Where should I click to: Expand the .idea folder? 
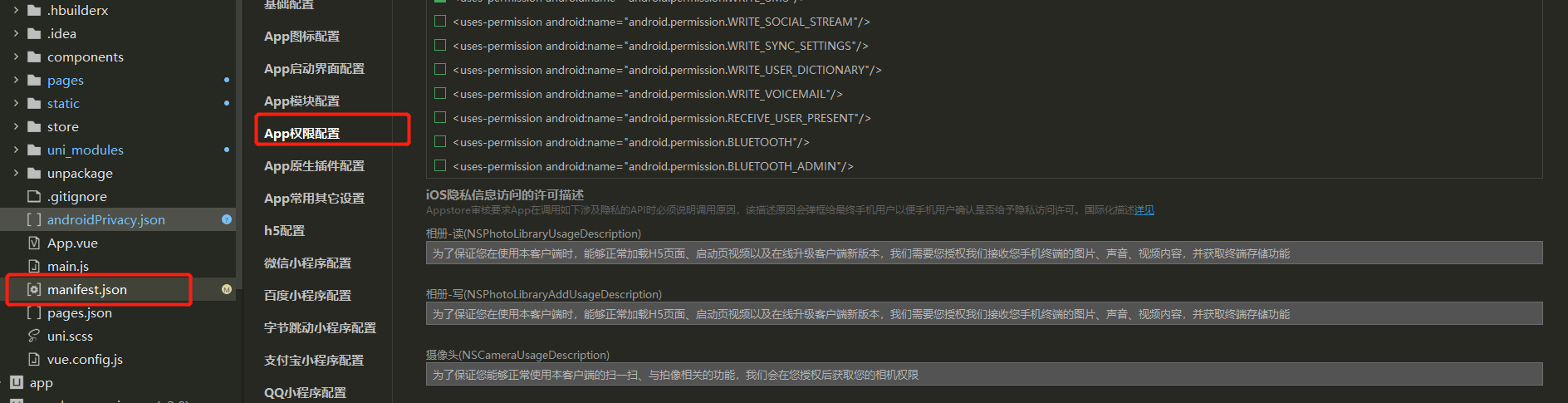16,33
